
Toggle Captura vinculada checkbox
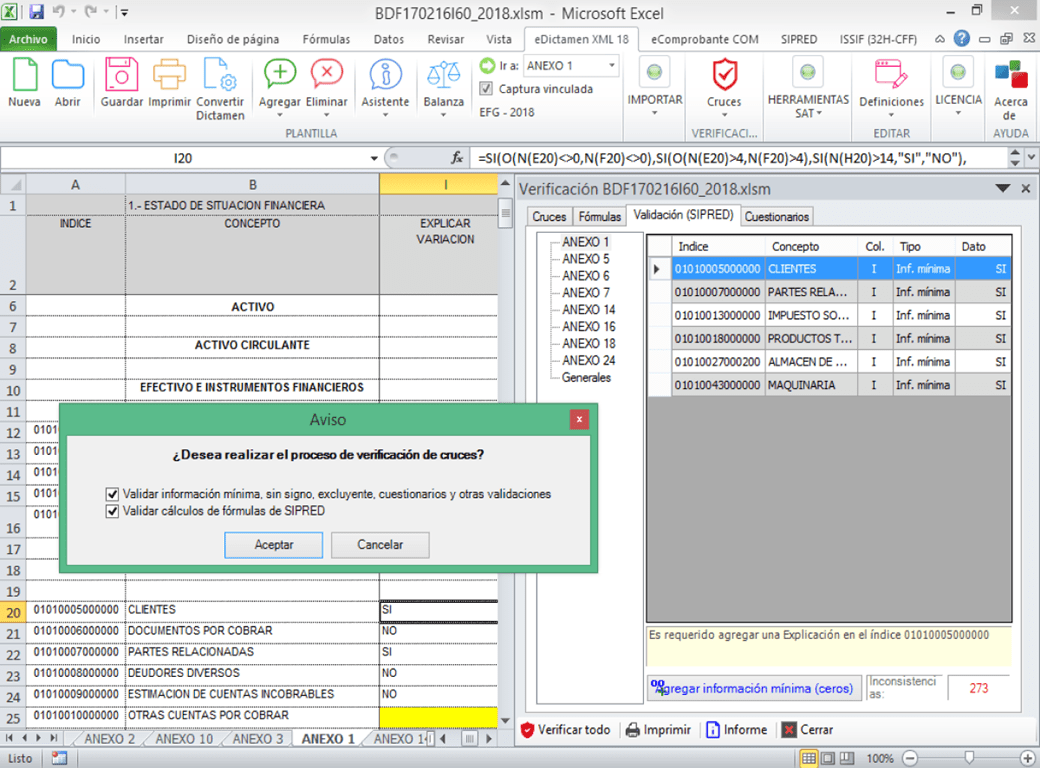click(x=486, y=89)
